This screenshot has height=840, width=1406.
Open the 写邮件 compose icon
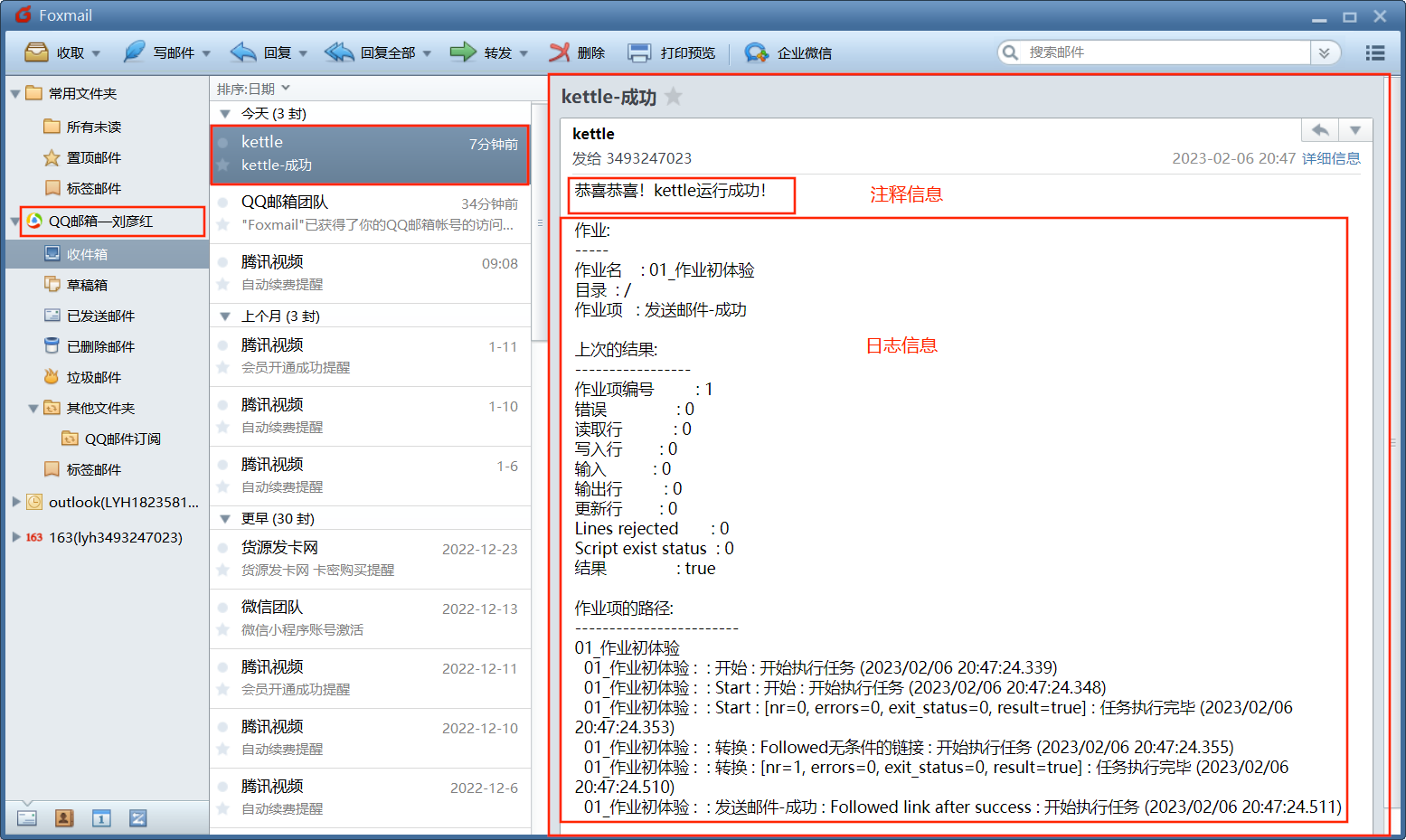[134, 52]
